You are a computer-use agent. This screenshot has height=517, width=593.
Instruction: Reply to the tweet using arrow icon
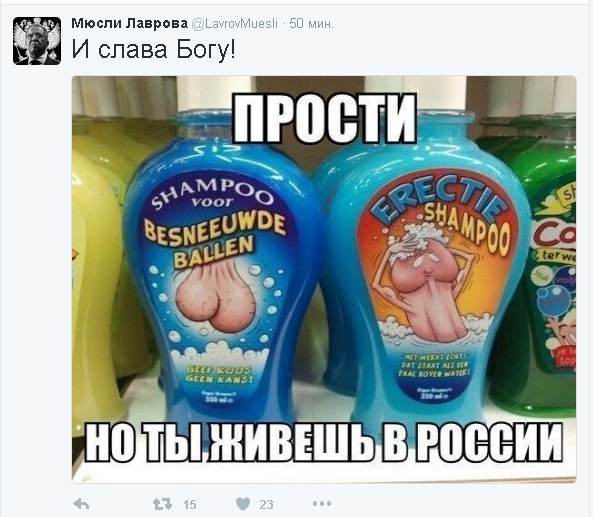81,504
